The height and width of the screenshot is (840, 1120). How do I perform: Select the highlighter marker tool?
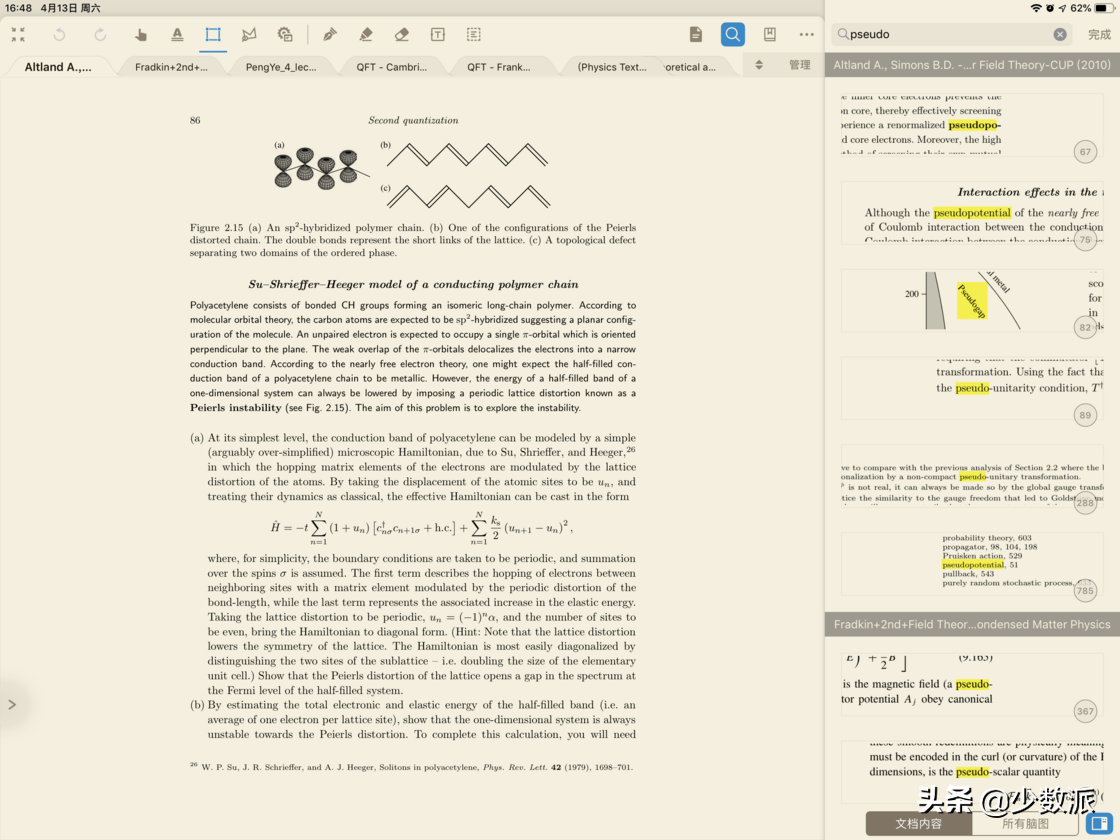366,34
